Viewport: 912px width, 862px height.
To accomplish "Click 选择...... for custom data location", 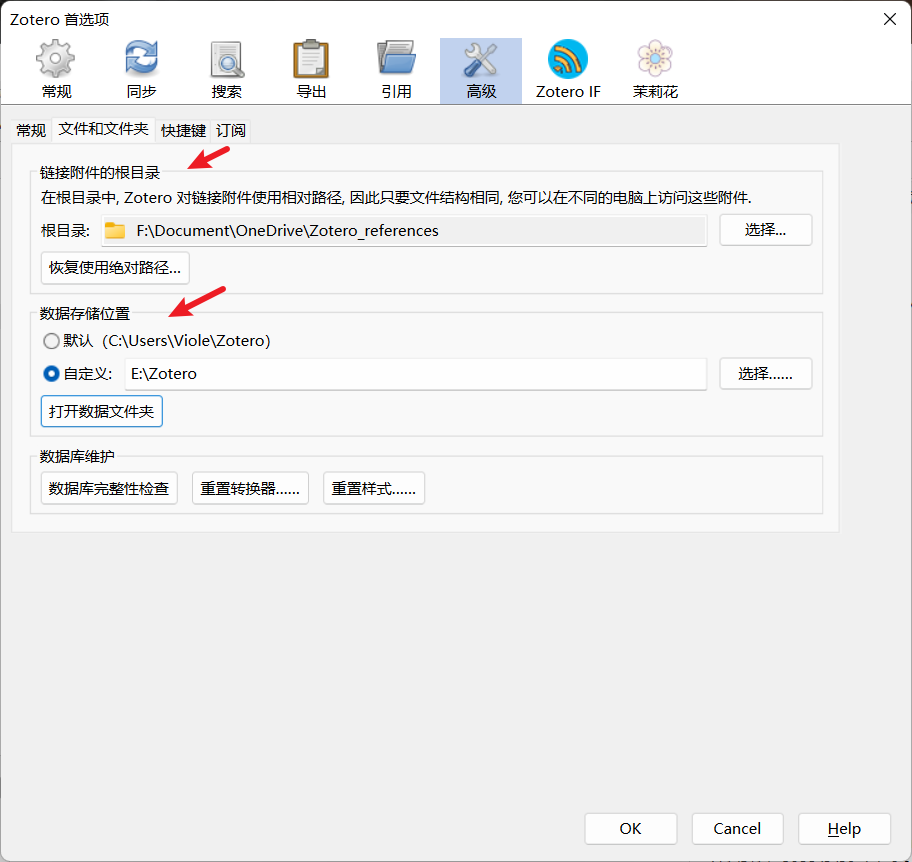I will 765,373.
